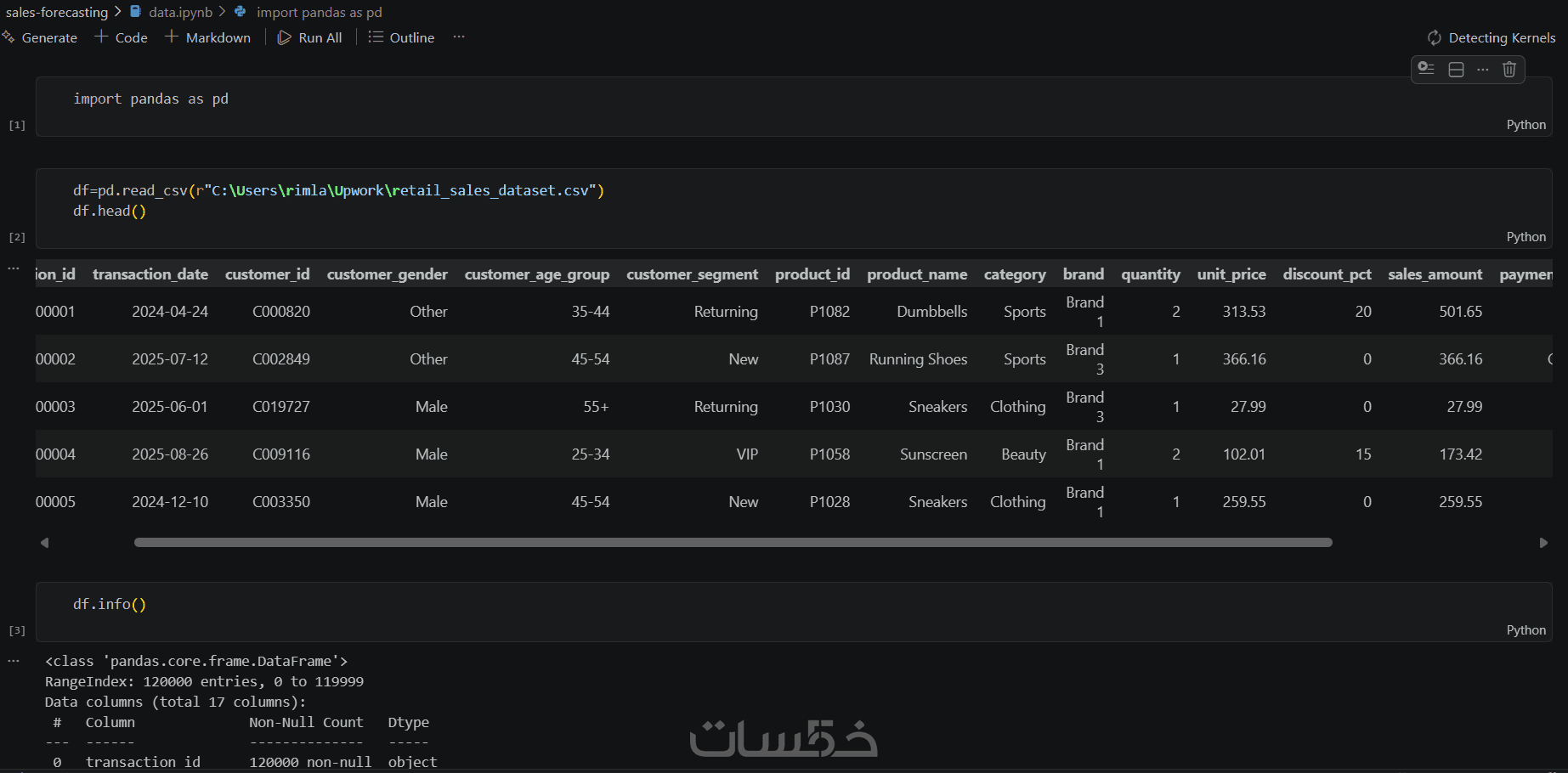
Task: Change language of df.info cell (Python)
Action: tap(1526, 630)
